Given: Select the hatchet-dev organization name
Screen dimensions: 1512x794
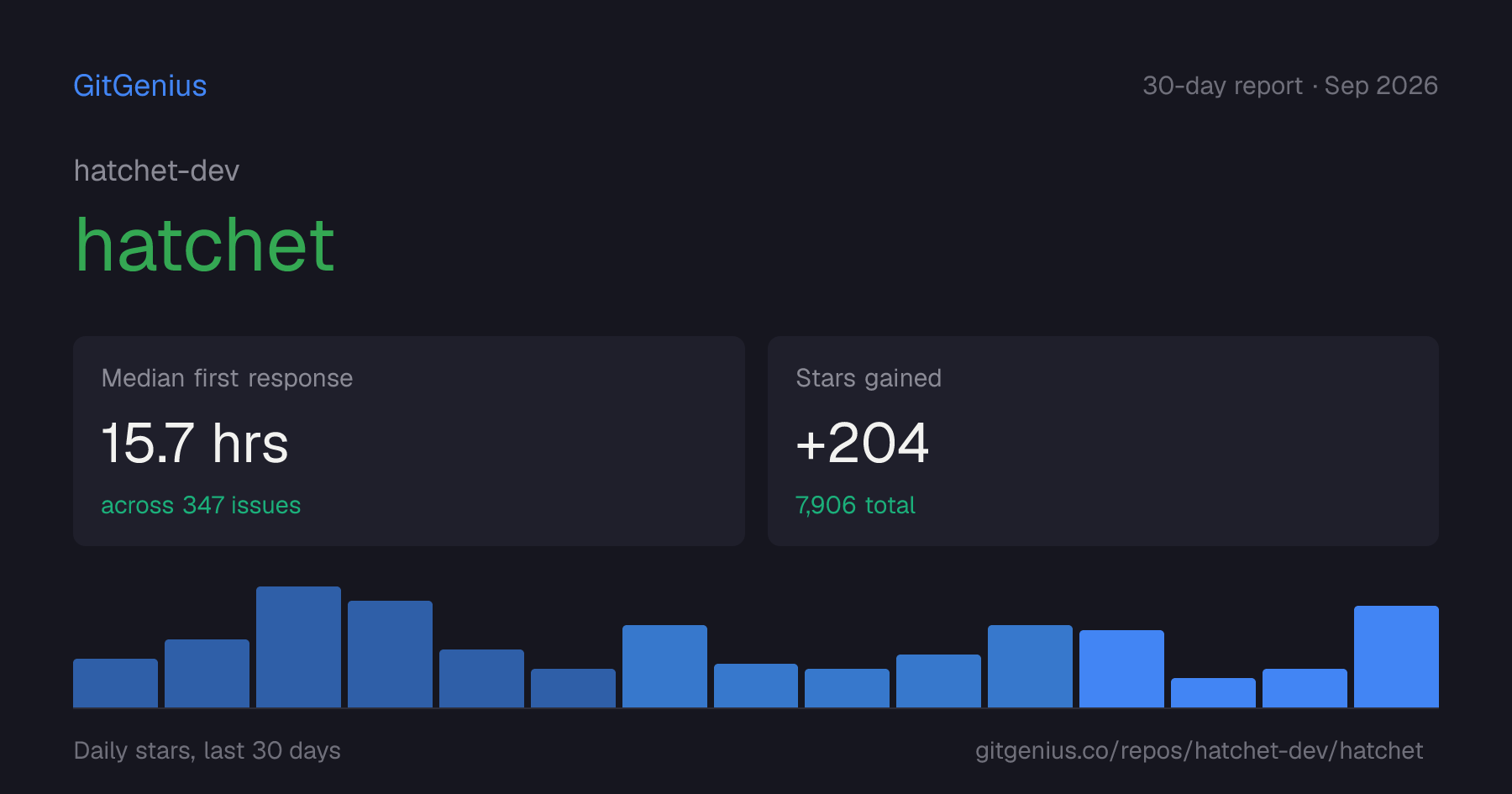Looking at the screenshot, I should 156,171.
